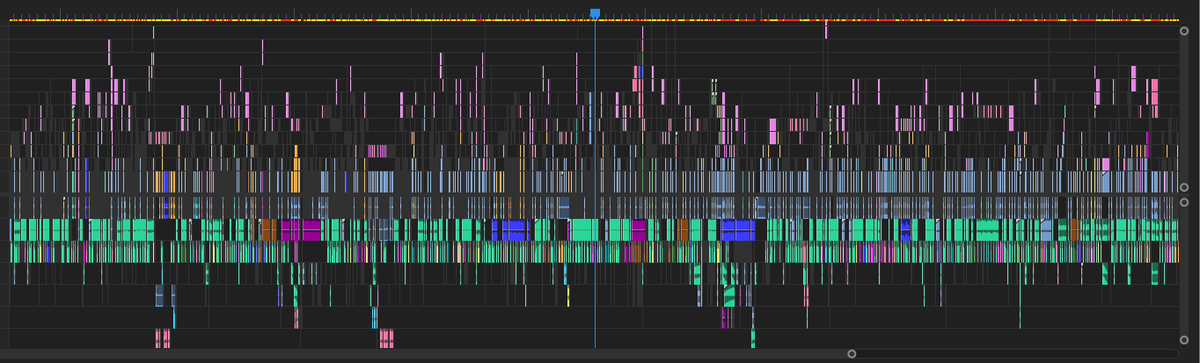Select the large magenta clip on the green track
Viewport: 1200px width, 363px height.
pyautogui.click(x=300, y=229)
